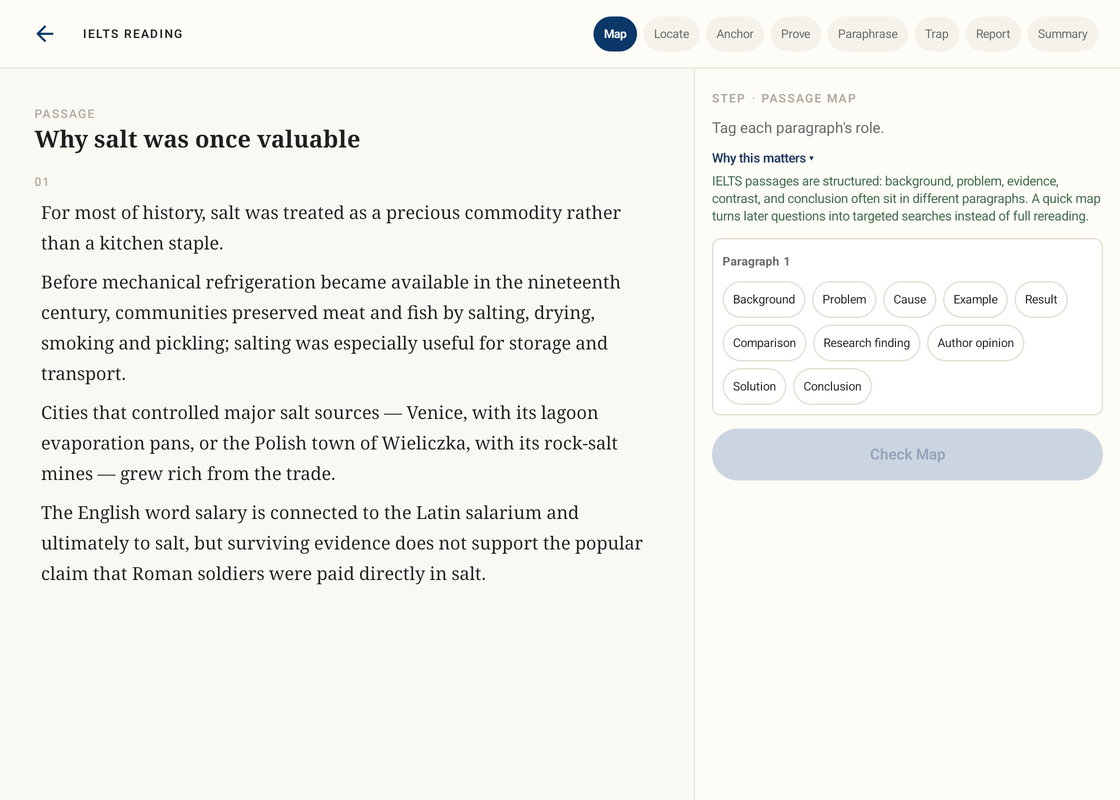The image size is (1120, 800).
Task: Go back using the arrow icon
Action: click(x=45, y=34)
